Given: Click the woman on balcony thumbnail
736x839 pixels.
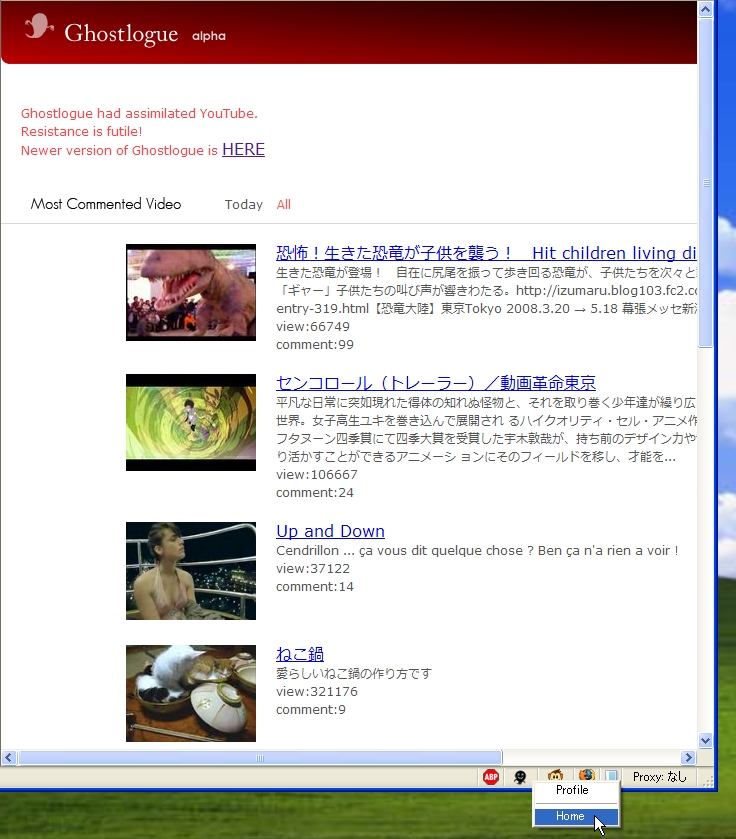Looking at the screenshot, I should (x=191, y=571).
